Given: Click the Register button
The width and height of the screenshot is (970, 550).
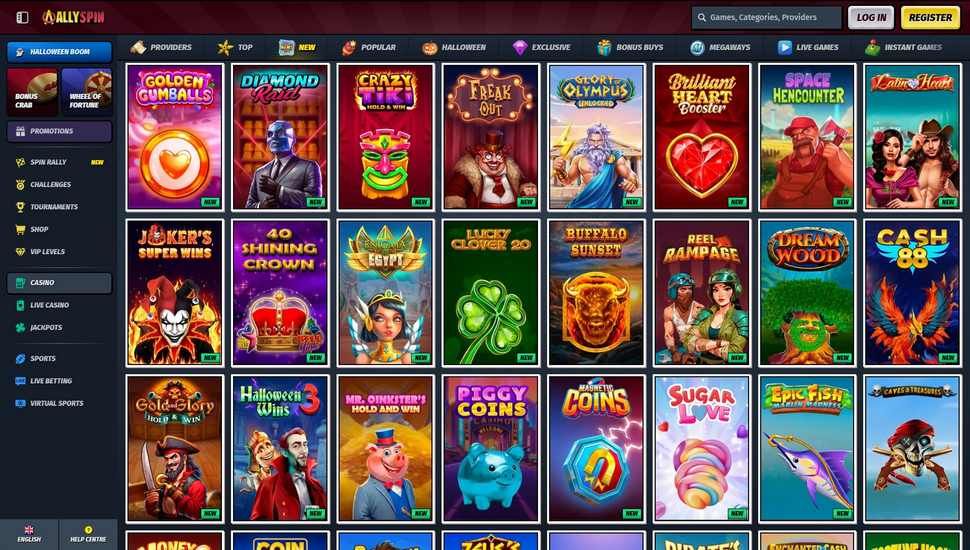Looking at the screenshot, I should point(930,17).
